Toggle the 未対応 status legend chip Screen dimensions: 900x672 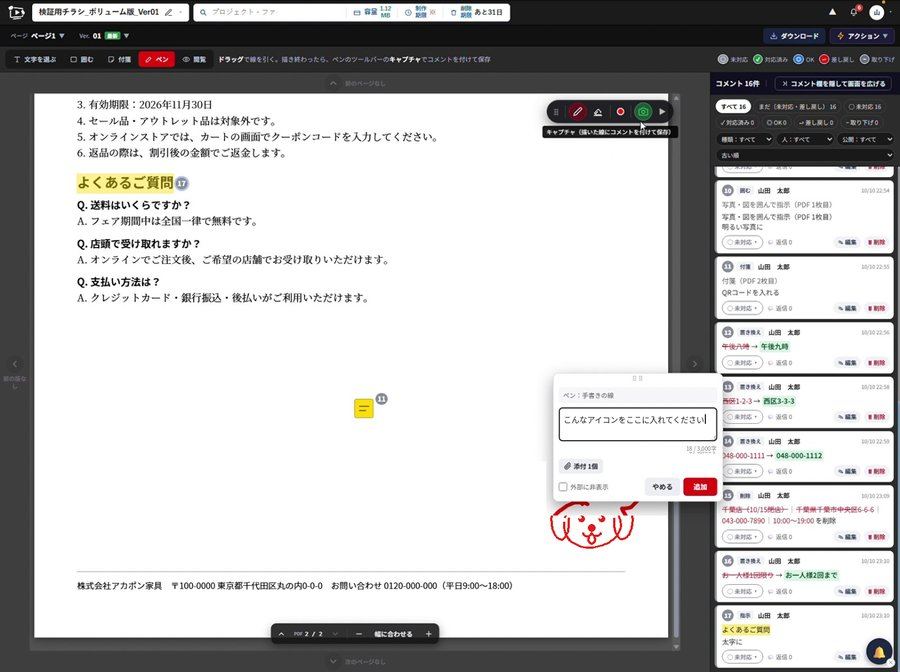733,59
